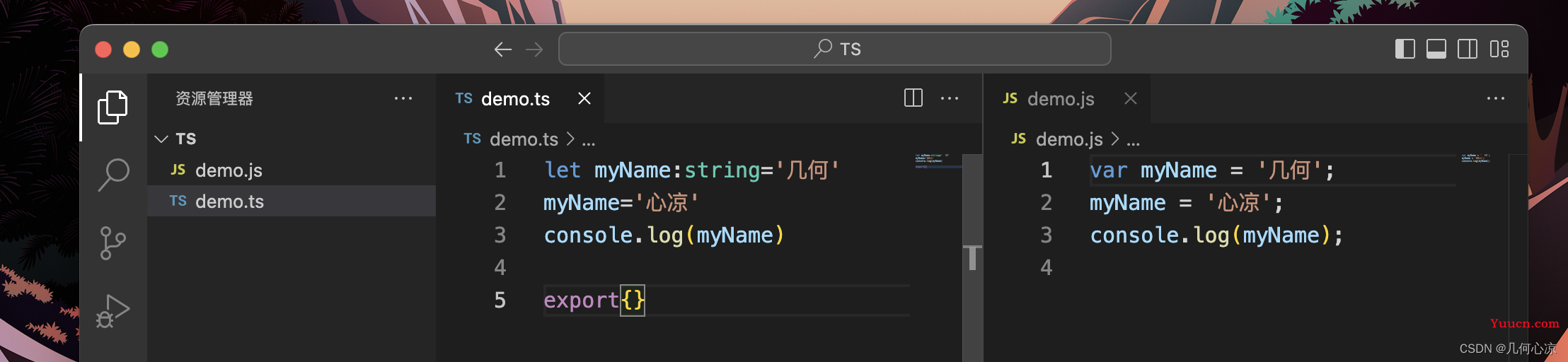Open more actions for left editor group
The image size is (1568, 362).
pos(950,98)
